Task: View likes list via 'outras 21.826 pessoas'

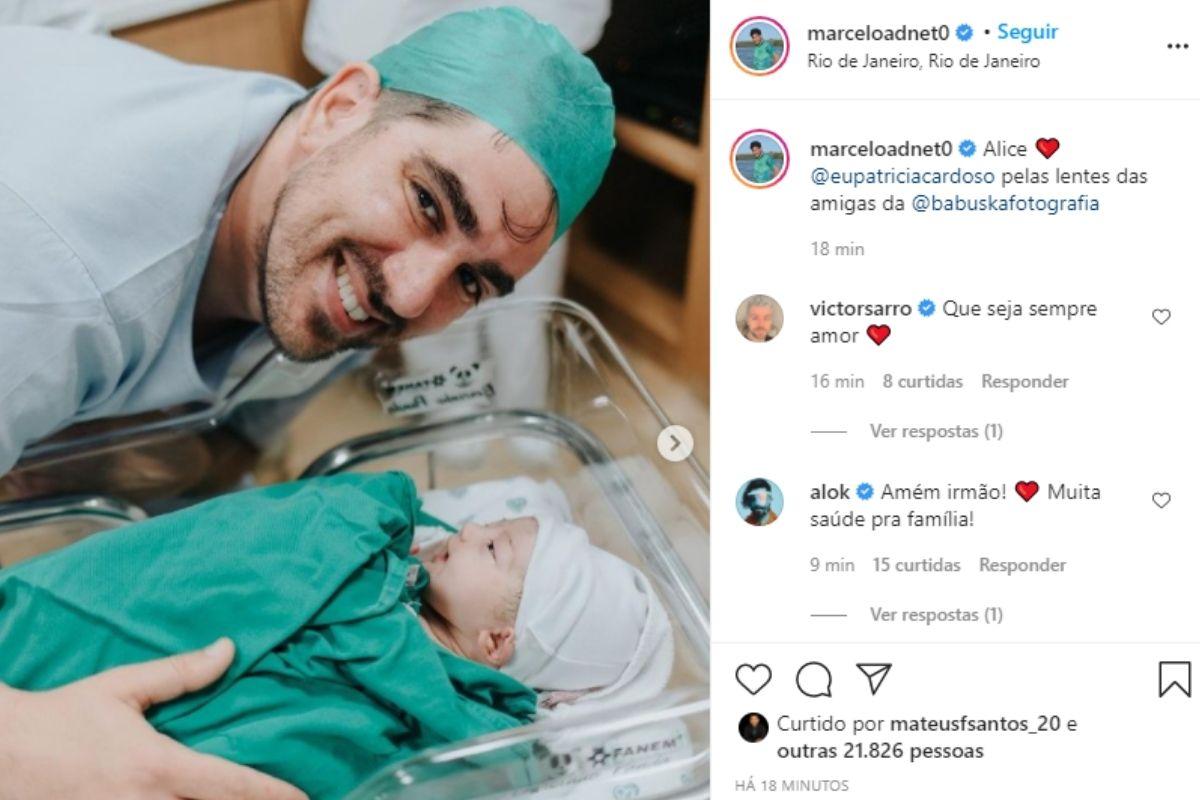Action: [880, 750]
